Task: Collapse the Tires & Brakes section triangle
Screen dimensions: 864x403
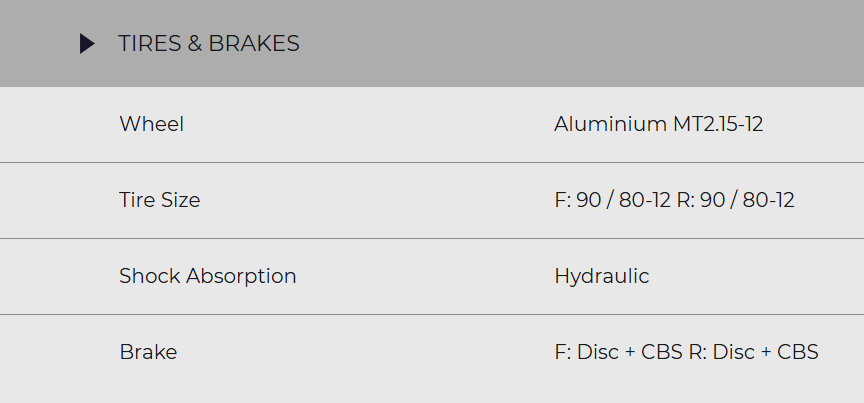Action: [87, 44]
